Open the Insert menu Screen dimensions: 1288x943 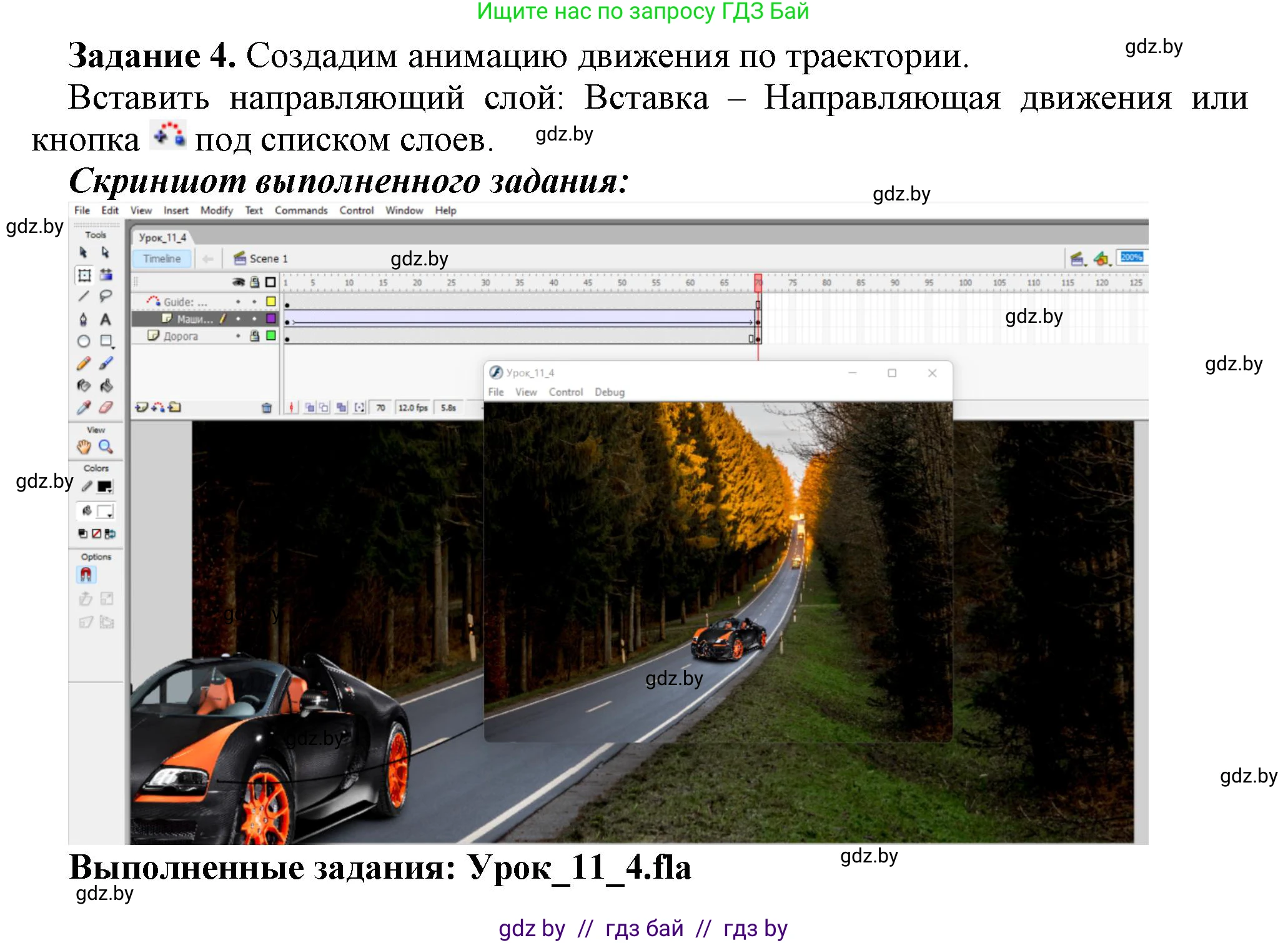pos(176,210)
